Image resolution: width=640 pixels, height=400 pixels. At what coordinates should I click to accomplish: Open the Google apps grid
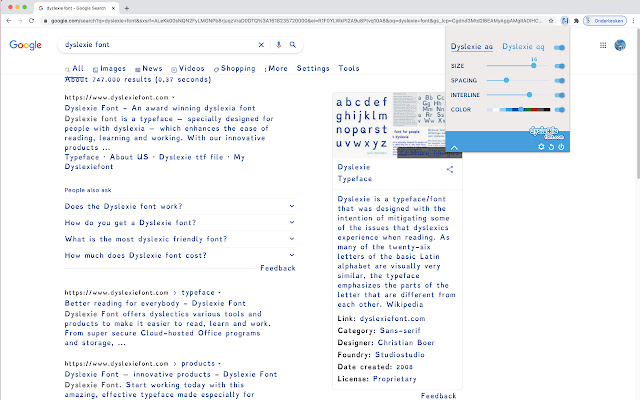604,45
